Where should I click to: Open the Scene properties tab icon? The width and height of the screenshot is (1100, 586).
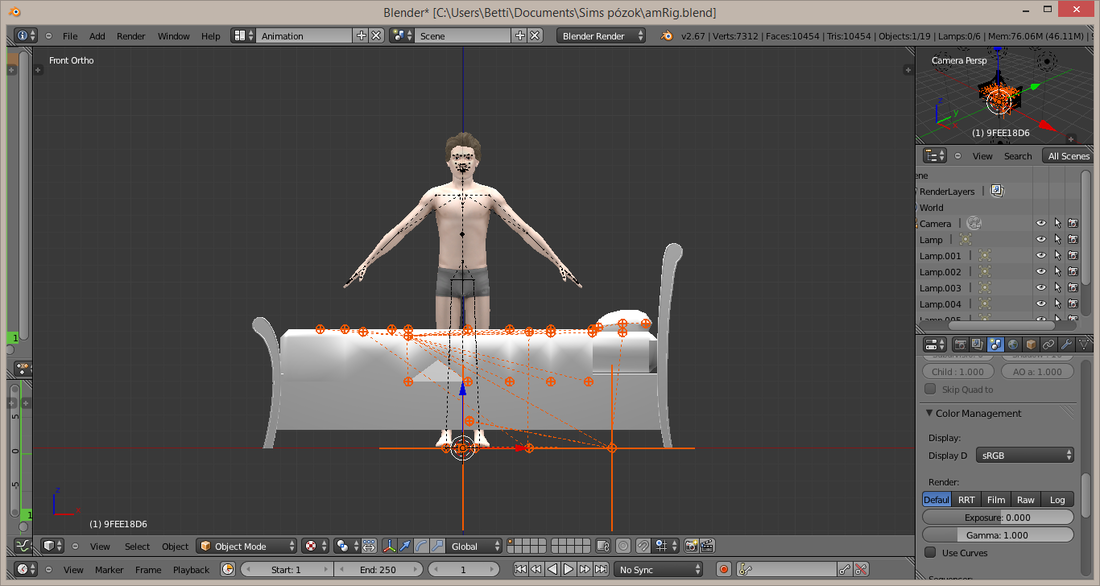pyautogui.click(x=995, y=345)
